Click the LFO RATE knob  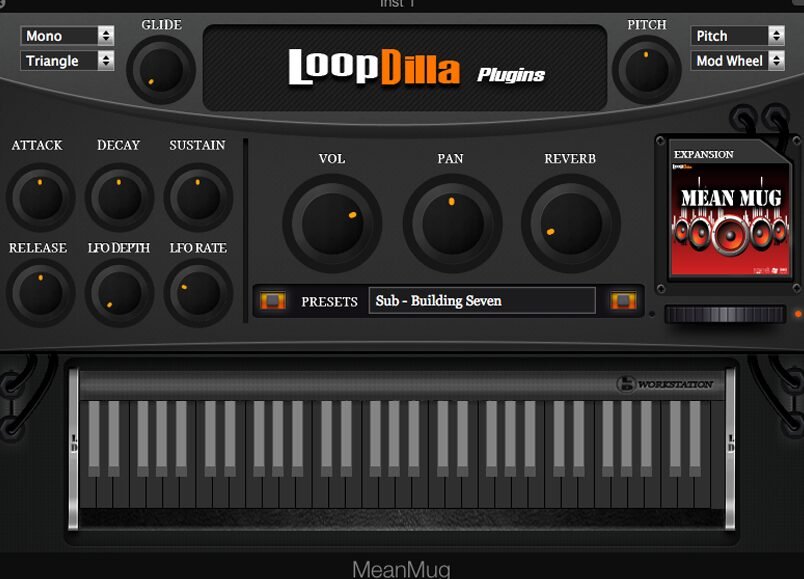[x=198, y=292]
